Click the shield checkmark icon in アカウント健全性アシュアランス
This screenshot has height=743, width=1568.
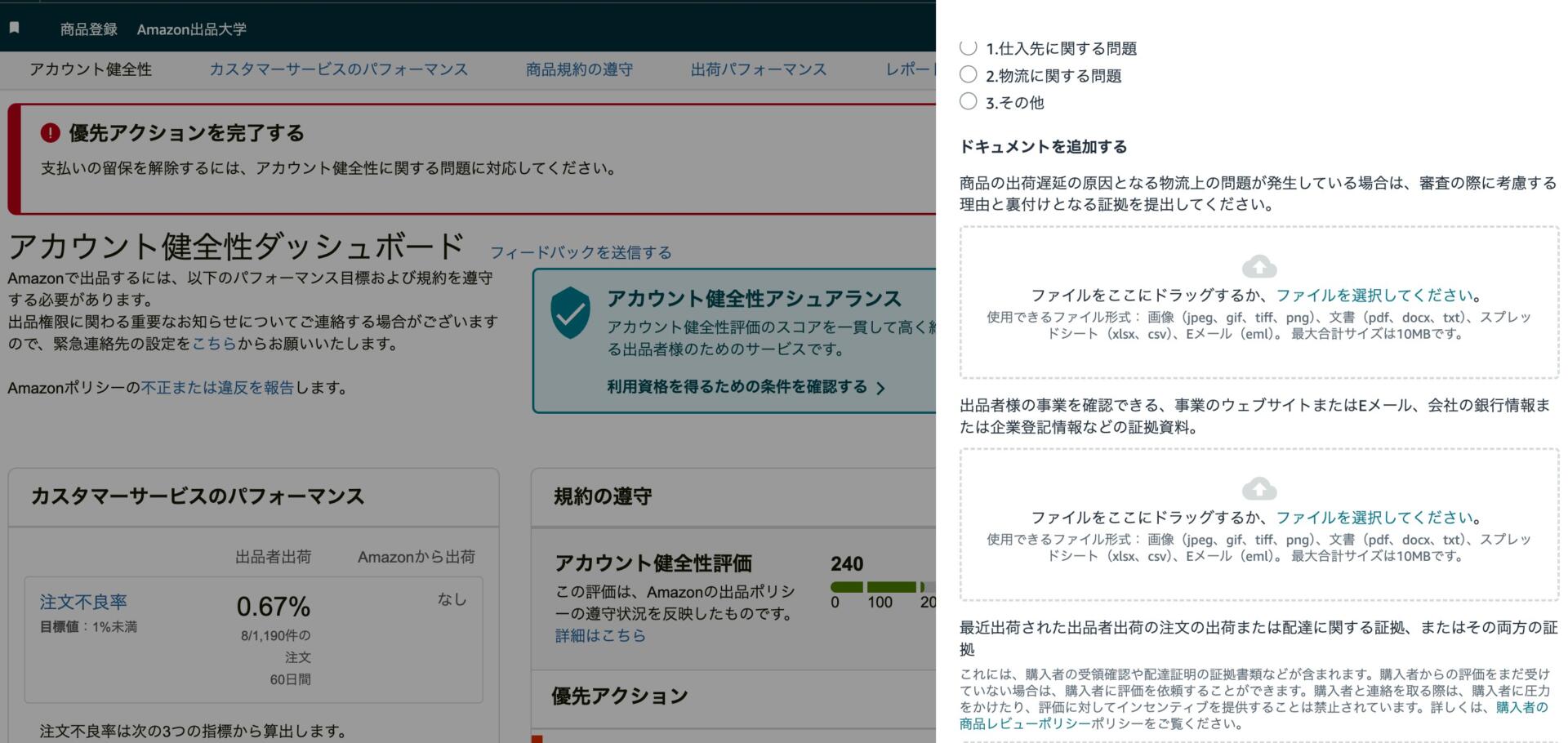click(x=570, y=313)
